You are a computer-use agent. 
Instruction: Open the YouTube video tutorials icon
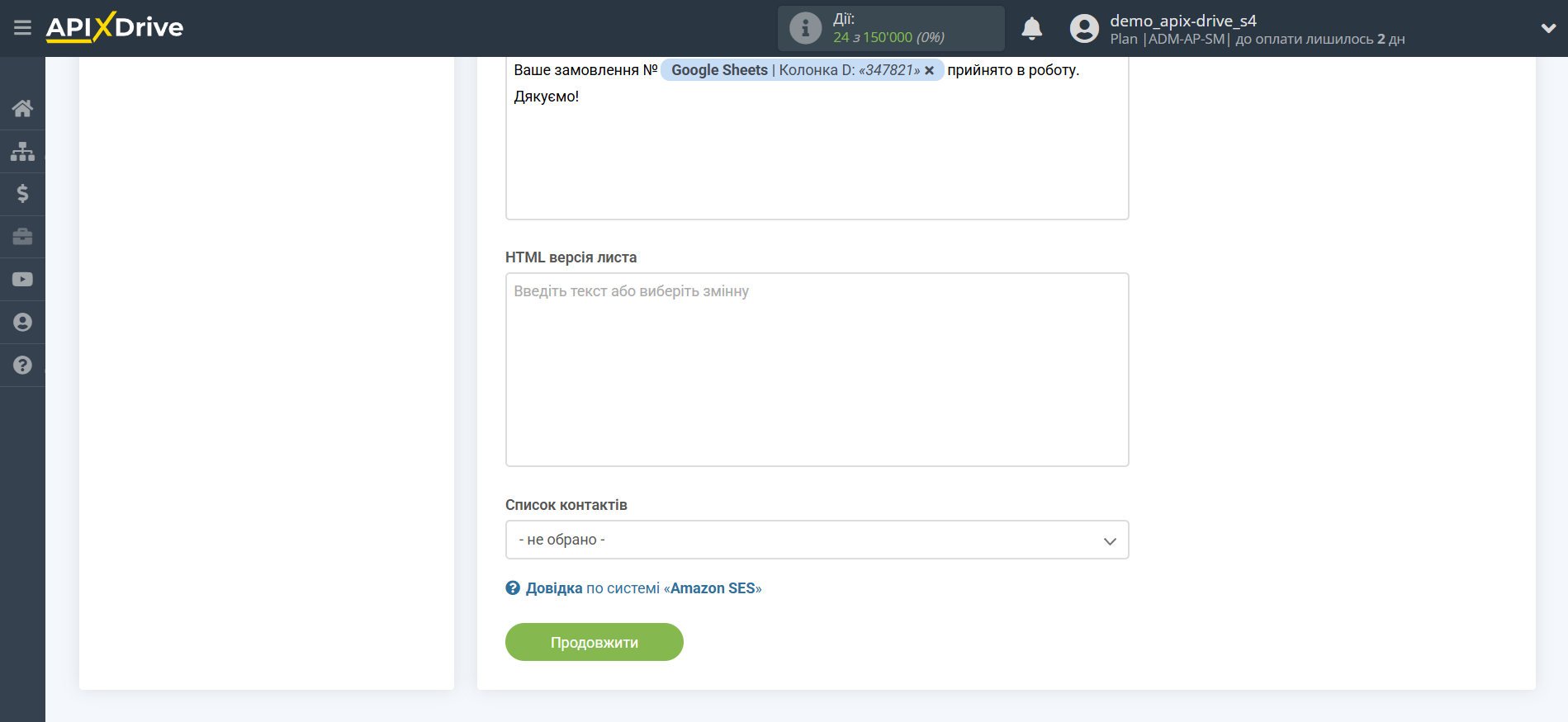coord(22,280)
